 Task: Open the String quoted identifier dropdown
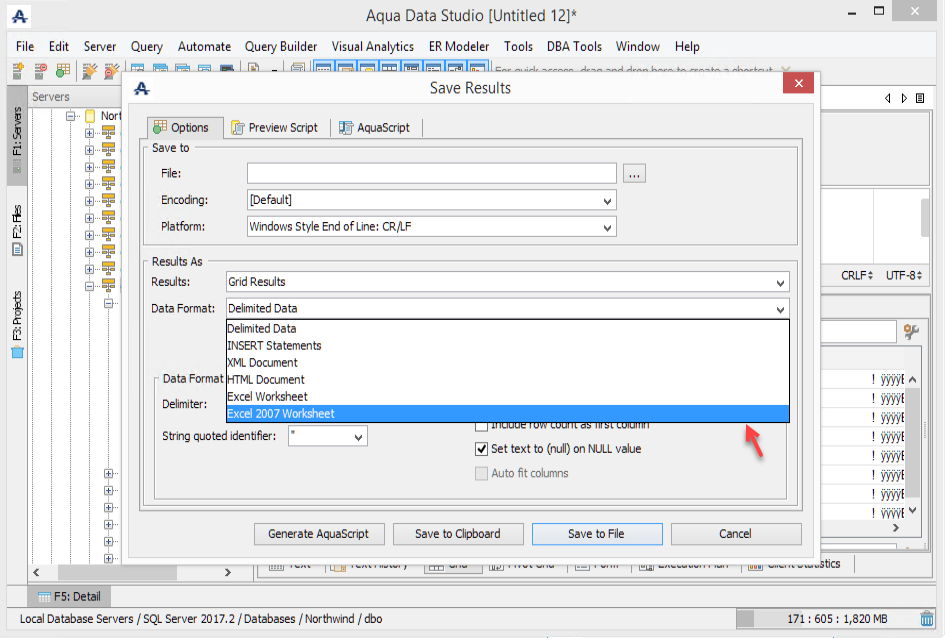pyautogui.click(x=327, y=436)
